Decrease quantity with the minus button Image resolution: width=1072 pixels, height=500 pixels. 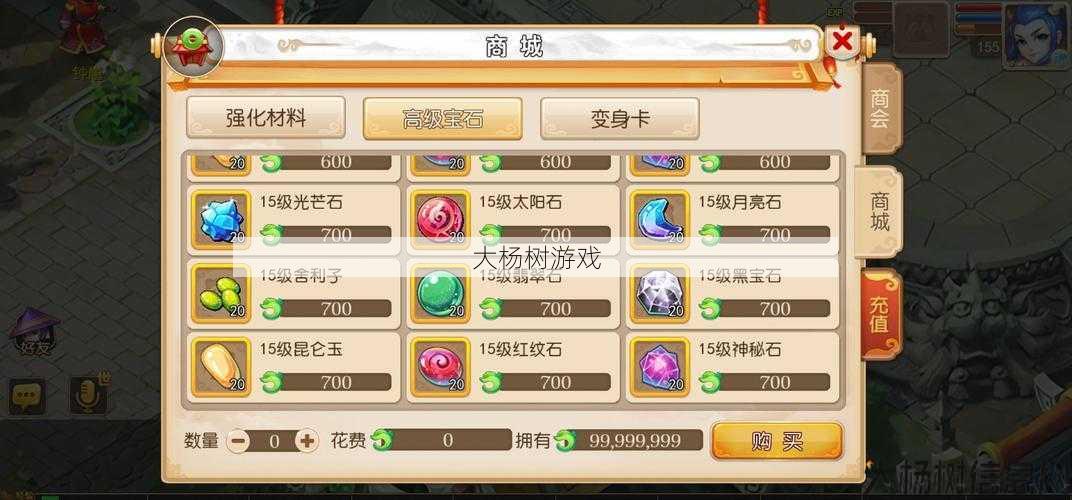tap(238, 441)
